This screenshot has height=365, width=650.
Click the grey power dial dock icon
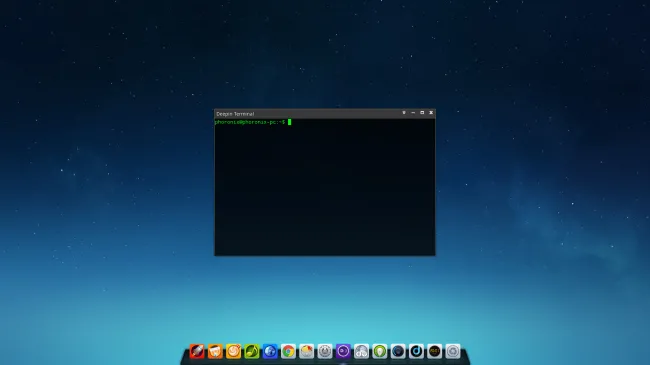[x=325, y=351]
